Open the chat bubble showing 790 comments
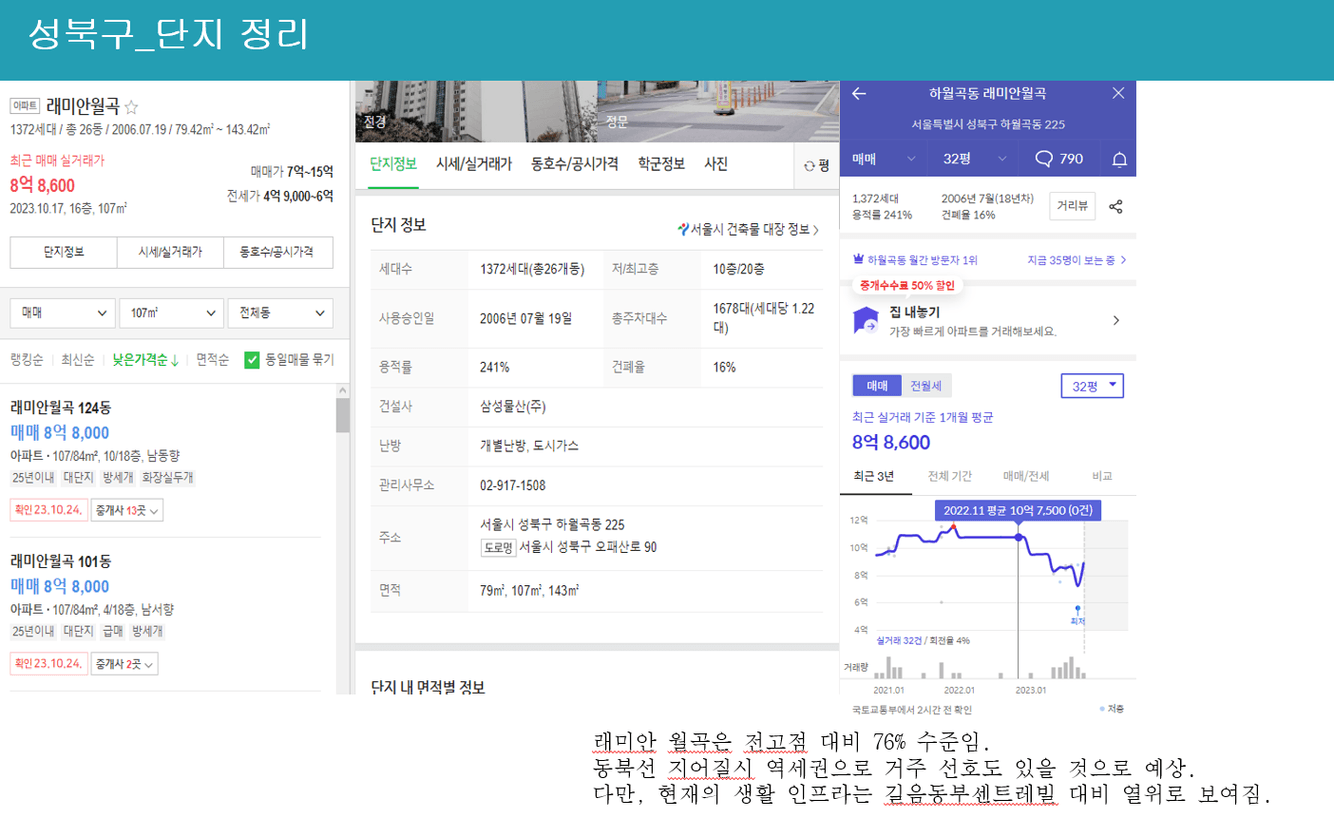Screen dimensions: 1334x816 1059,158
